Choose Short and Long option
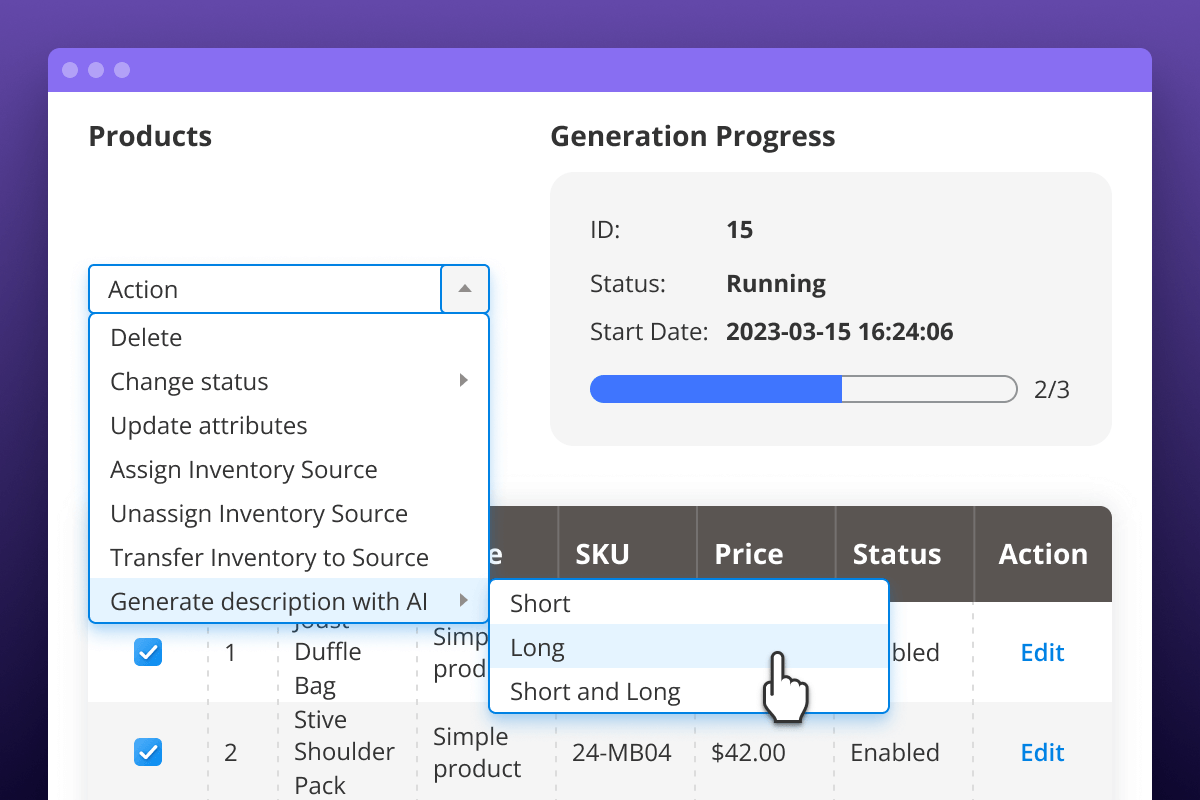Screen dimensions: 1200x800 pyautogui.click(x=595, y=692)
